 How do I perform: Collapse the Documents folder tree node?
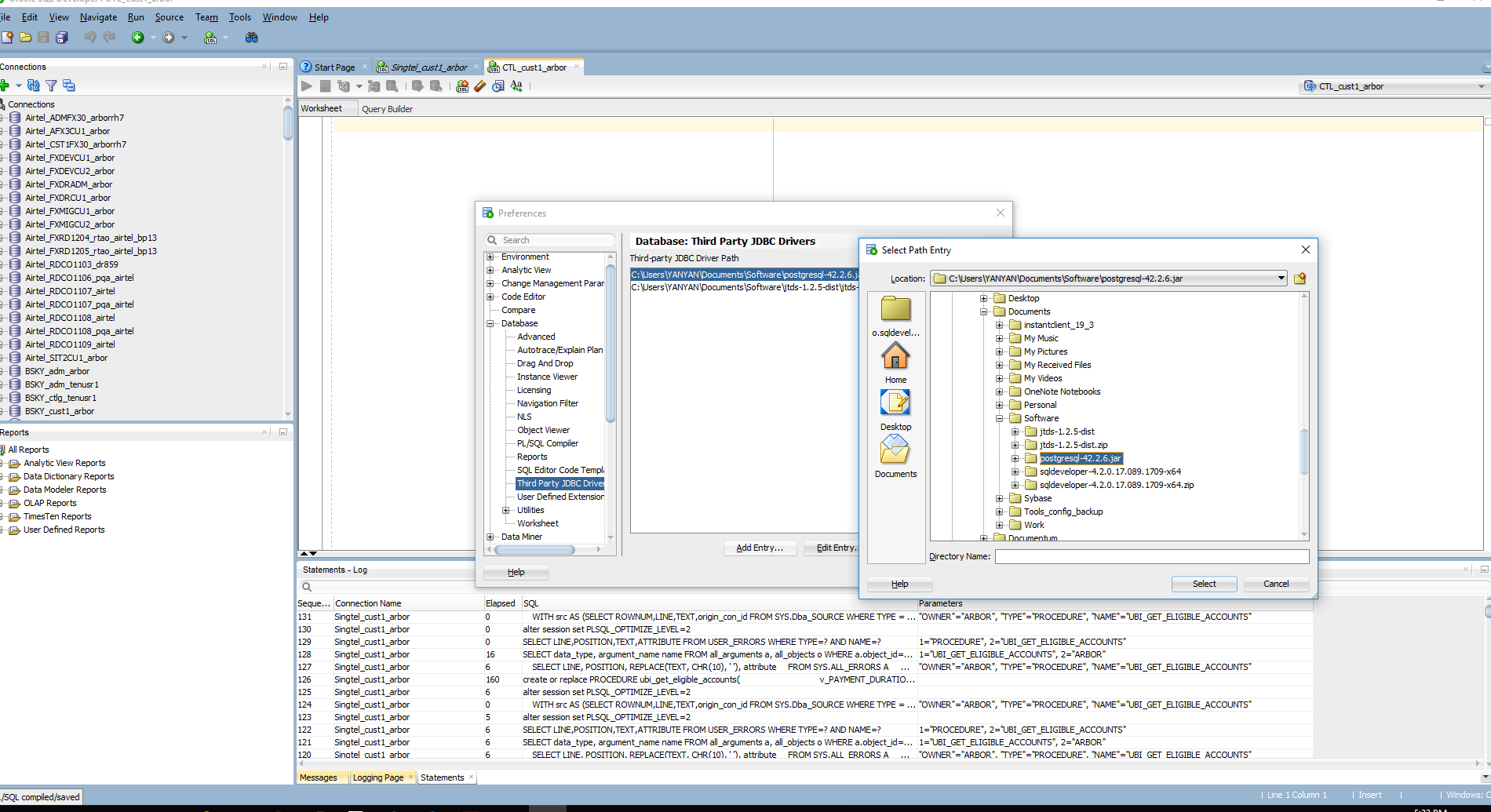point(983,311)
